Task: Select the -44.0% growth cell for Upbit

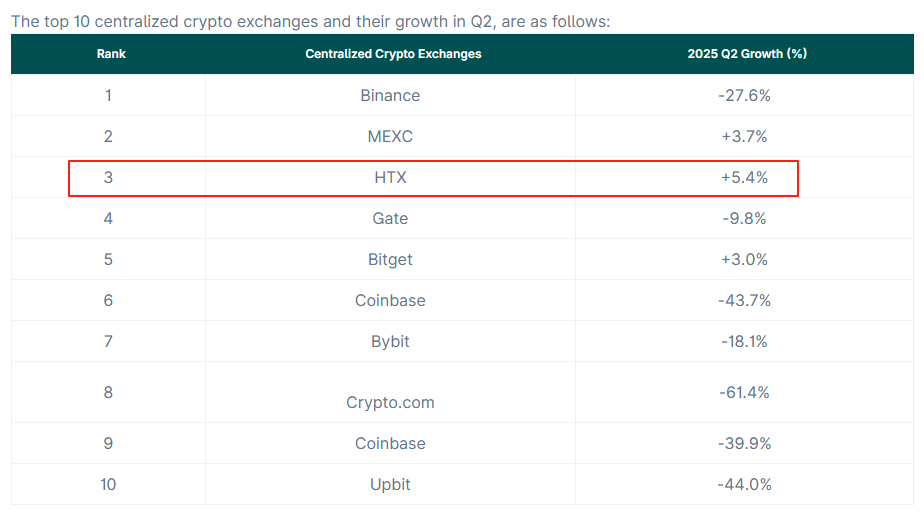Action: click(x=745, y=485)
